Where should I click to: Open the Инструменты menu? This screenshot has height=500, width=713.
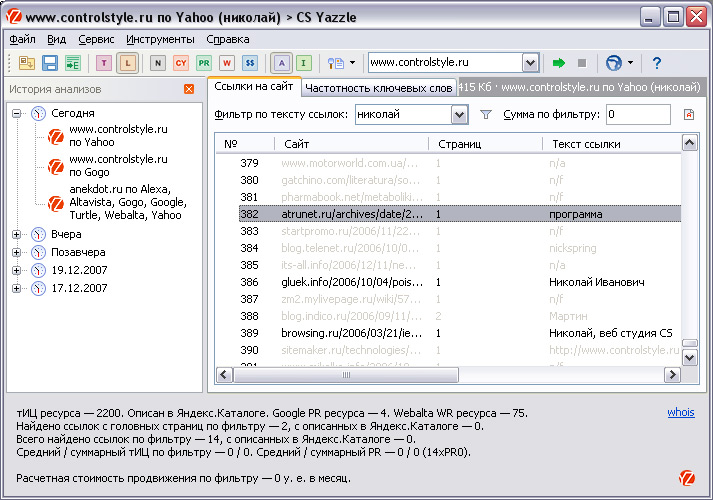pyautogui.click(x=160, y=39)
